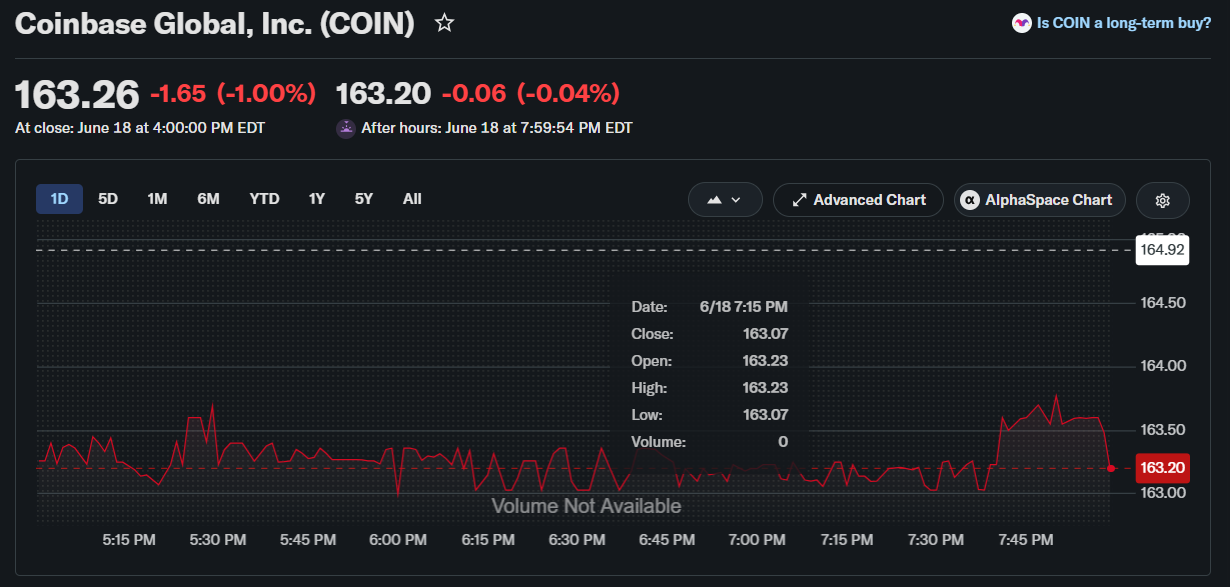Click the 7:45 PM axis label
Image resolution: width=1230 pixels, height=587 pixels.
1025,540
